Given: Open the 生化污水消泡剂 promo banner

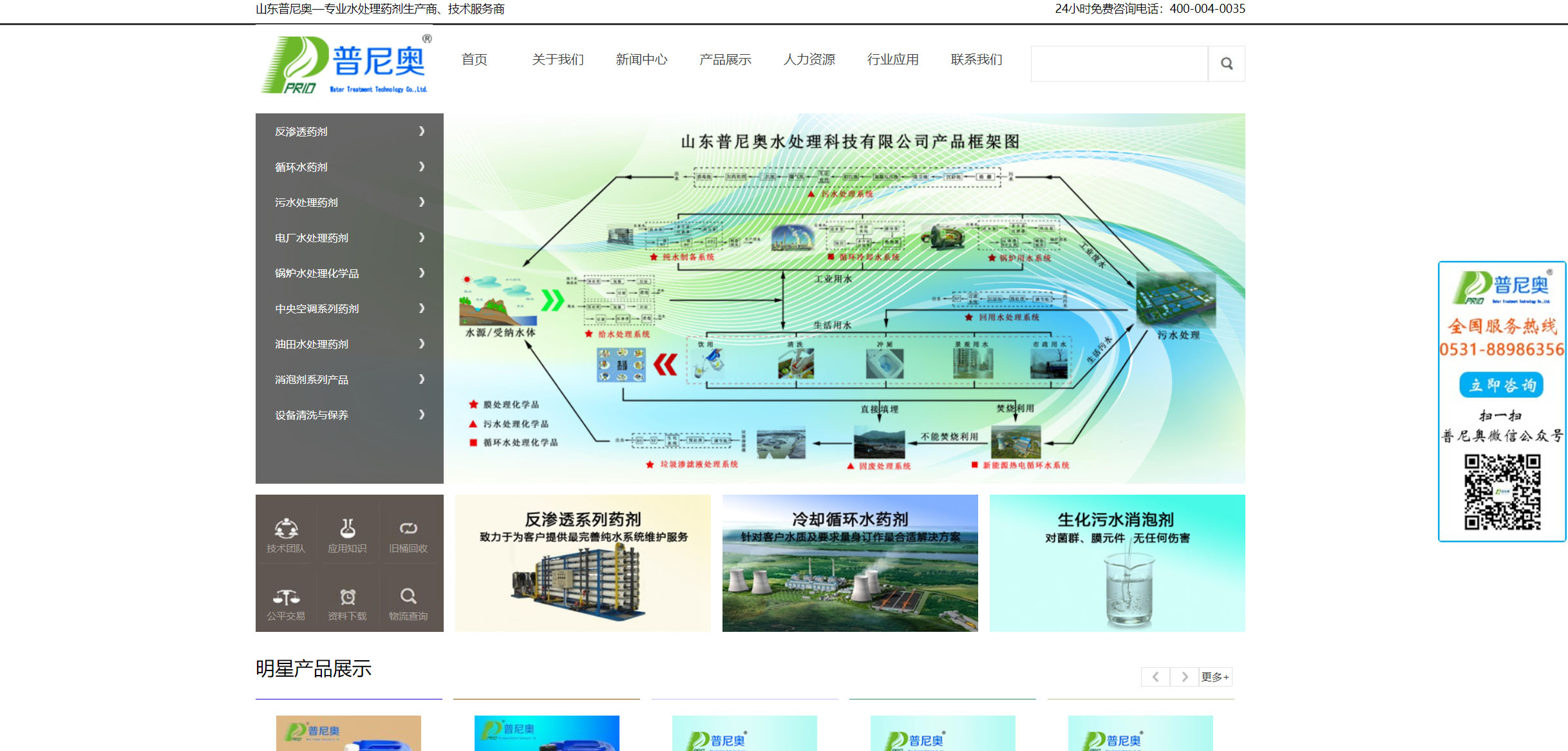Looking at the screenshot, I should coord(1117,563).
